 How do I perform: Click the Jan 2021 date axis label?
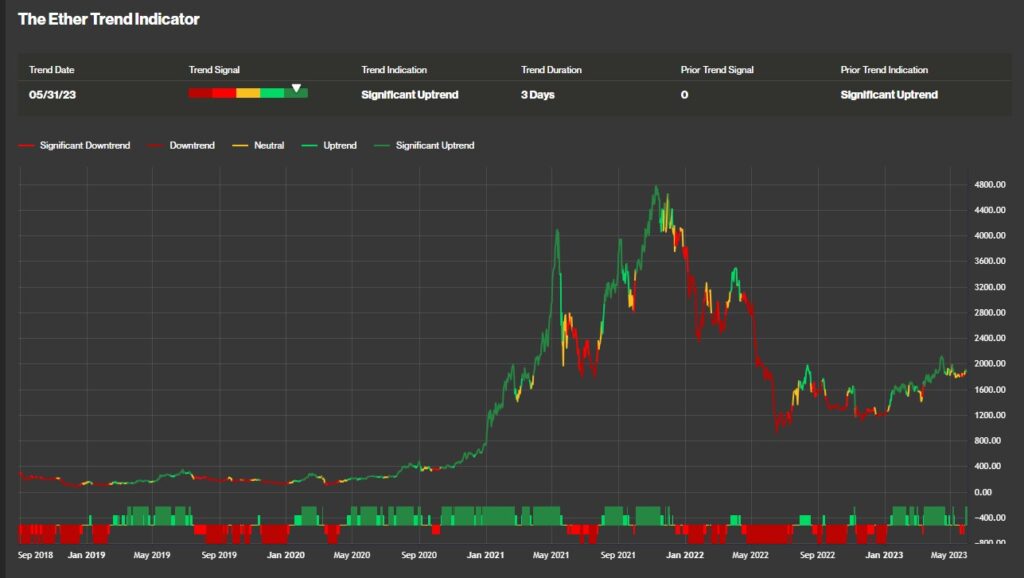pos(485,555)
